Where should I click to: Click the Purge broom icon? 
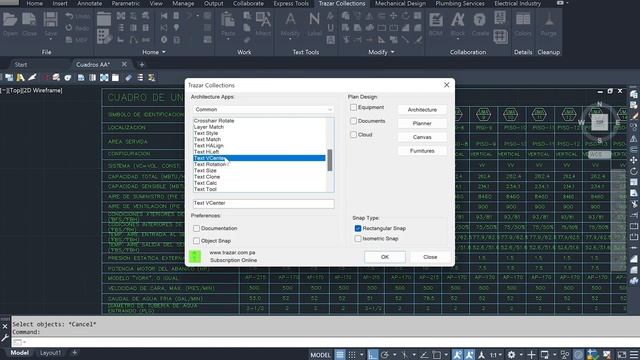point(549,20)
